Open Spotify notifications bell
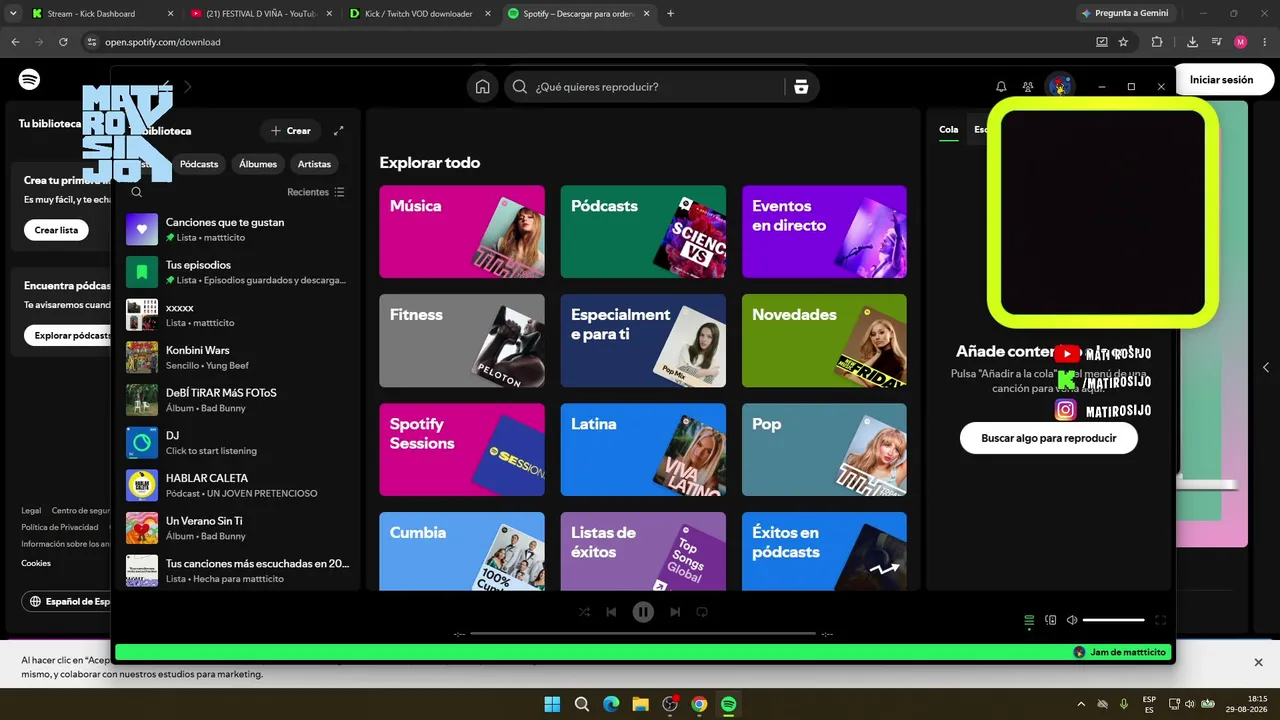 pos(1001,87)
